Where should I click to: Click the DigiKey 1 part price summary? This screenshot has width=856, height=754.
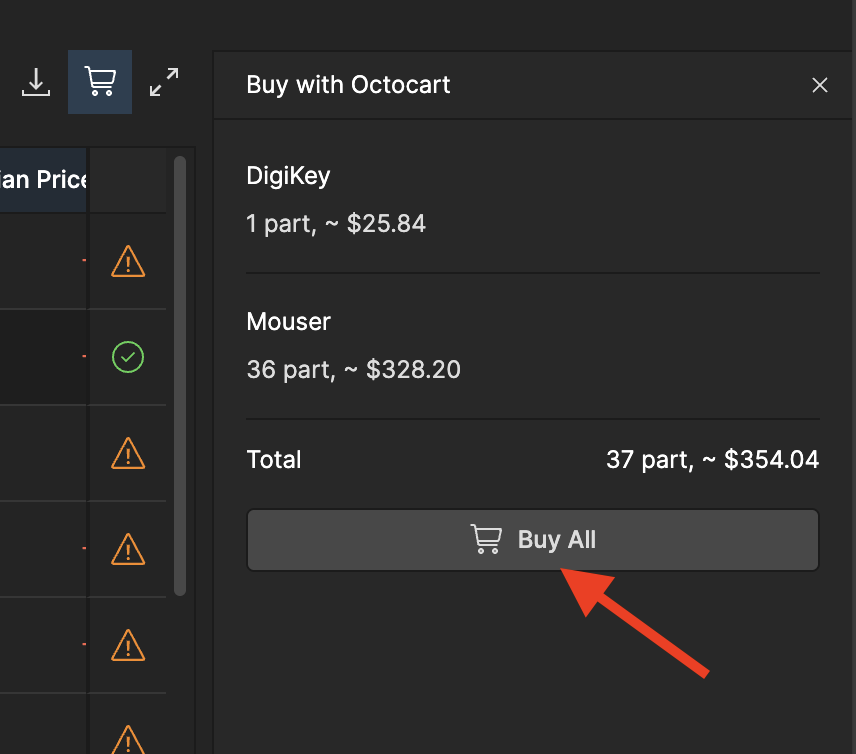(335, 223)
